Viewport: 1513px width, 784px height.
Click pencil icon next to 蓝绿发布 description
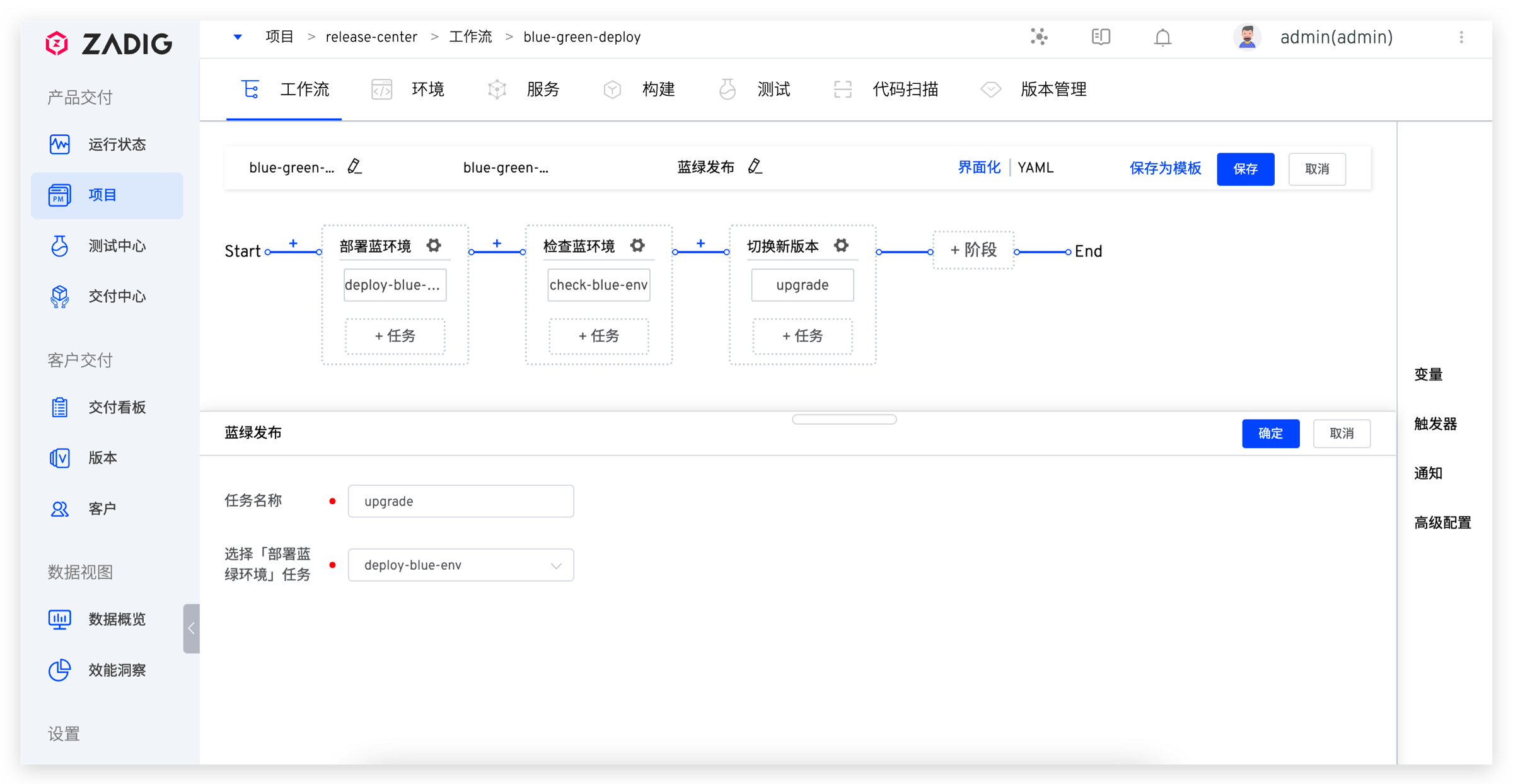point(755,167)
